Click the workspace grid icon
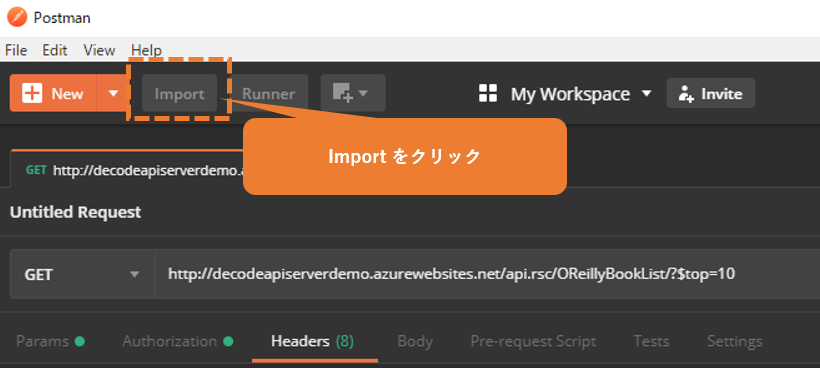The width and height of the screenshot is (820, 368). [x=488, y=94]
